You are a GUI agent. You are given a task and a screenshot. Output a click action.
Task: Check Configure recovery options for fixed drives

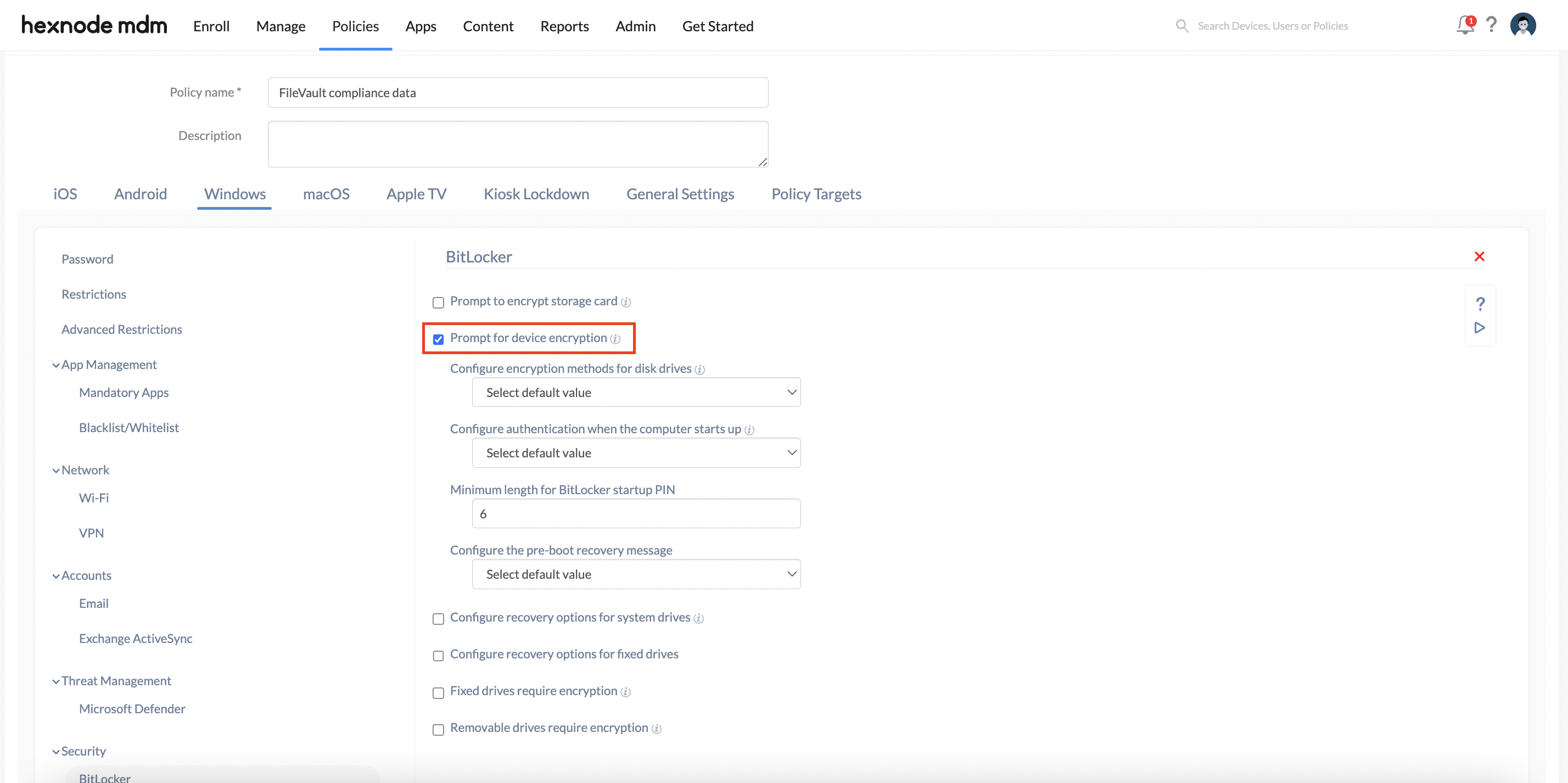point(438,656)
